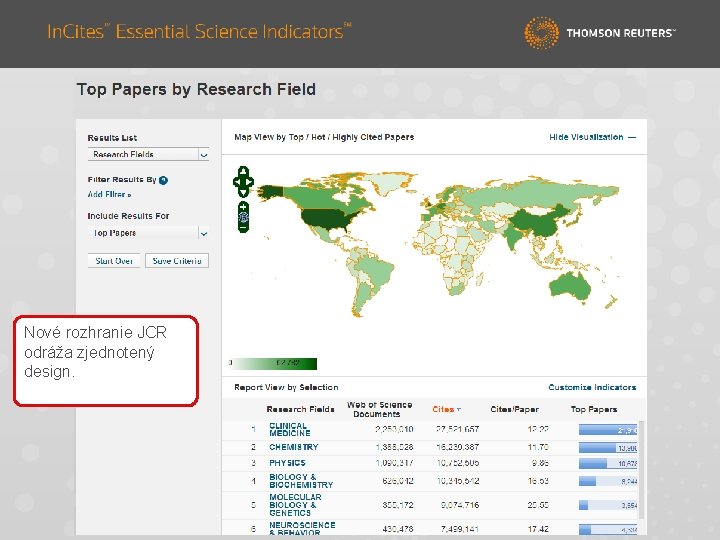Screen dimensions: 720x540
Task: Open the CLINICAL MEDICINE research field
Action: 290,430
